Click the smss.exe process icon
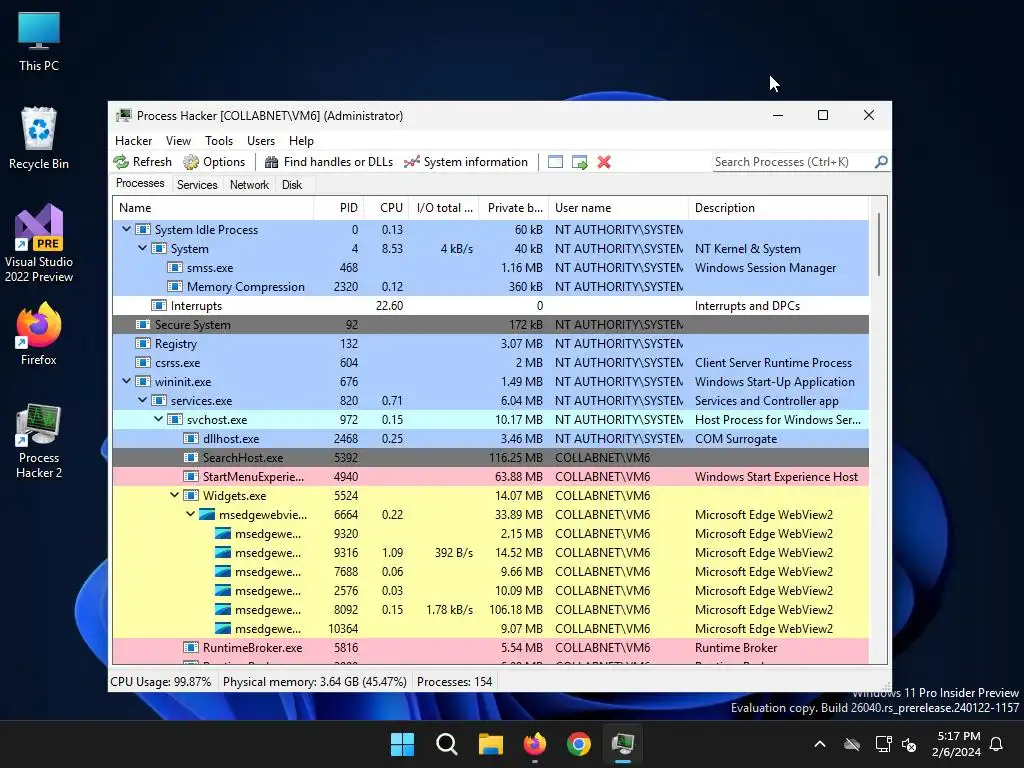The height and width of the screenshot is (768, 1024). 174,267
